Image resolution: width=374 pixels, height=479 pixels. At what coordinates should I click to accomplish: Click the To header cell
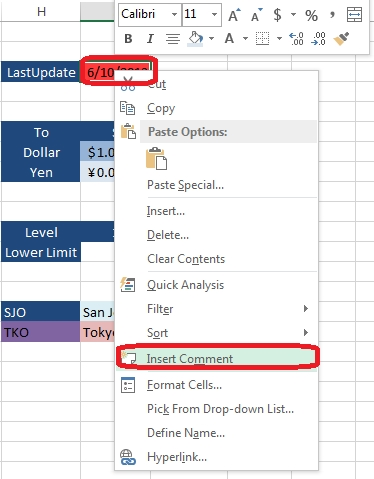tap(41, 132)
